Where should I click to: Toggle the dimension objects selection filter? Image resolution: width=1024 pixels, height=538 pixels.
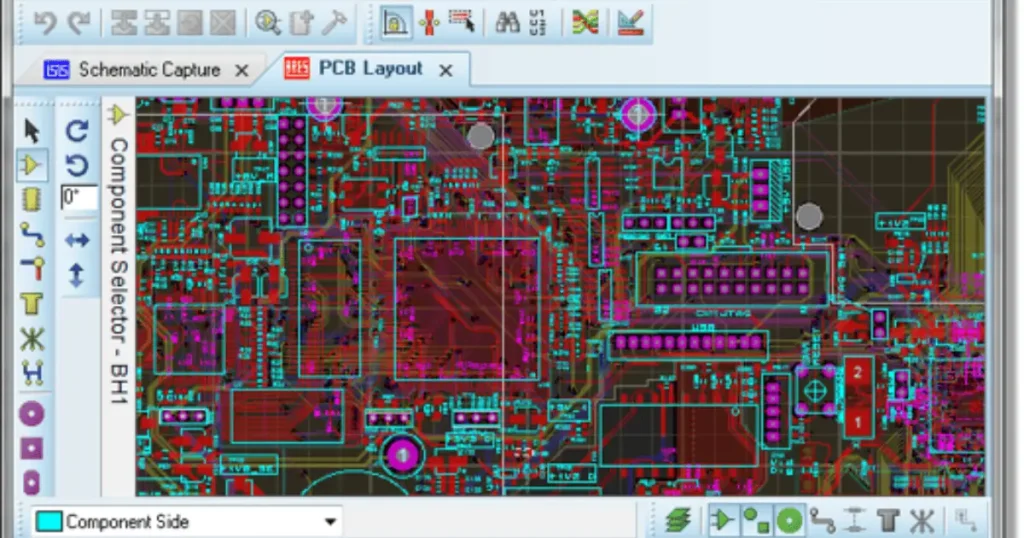pos(855,521)
